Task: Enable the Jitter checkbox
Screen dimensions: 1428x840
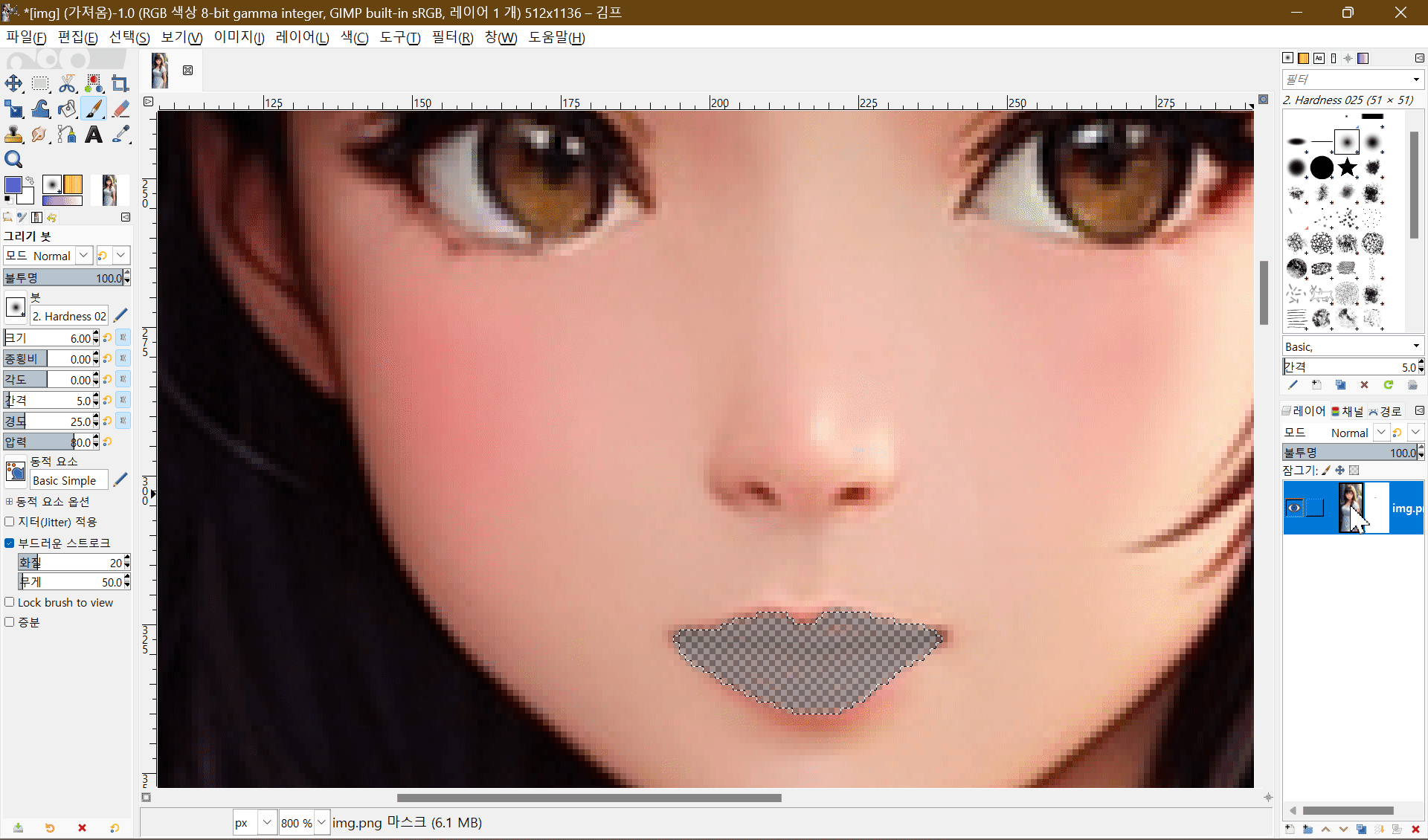Action: (10, 522)
